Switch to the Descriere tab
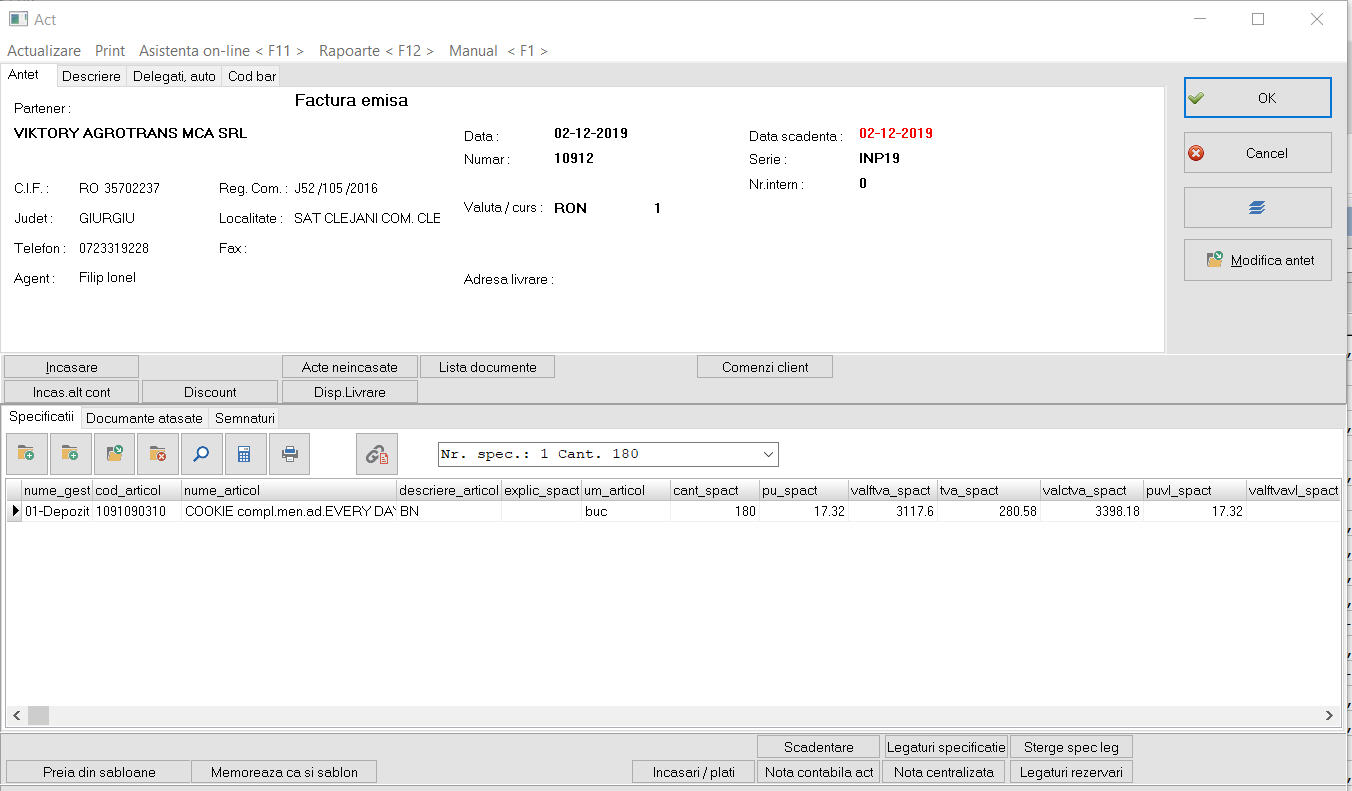This screenshot has width=1352, height=791. pyautogui.click(x=91, y=76)
